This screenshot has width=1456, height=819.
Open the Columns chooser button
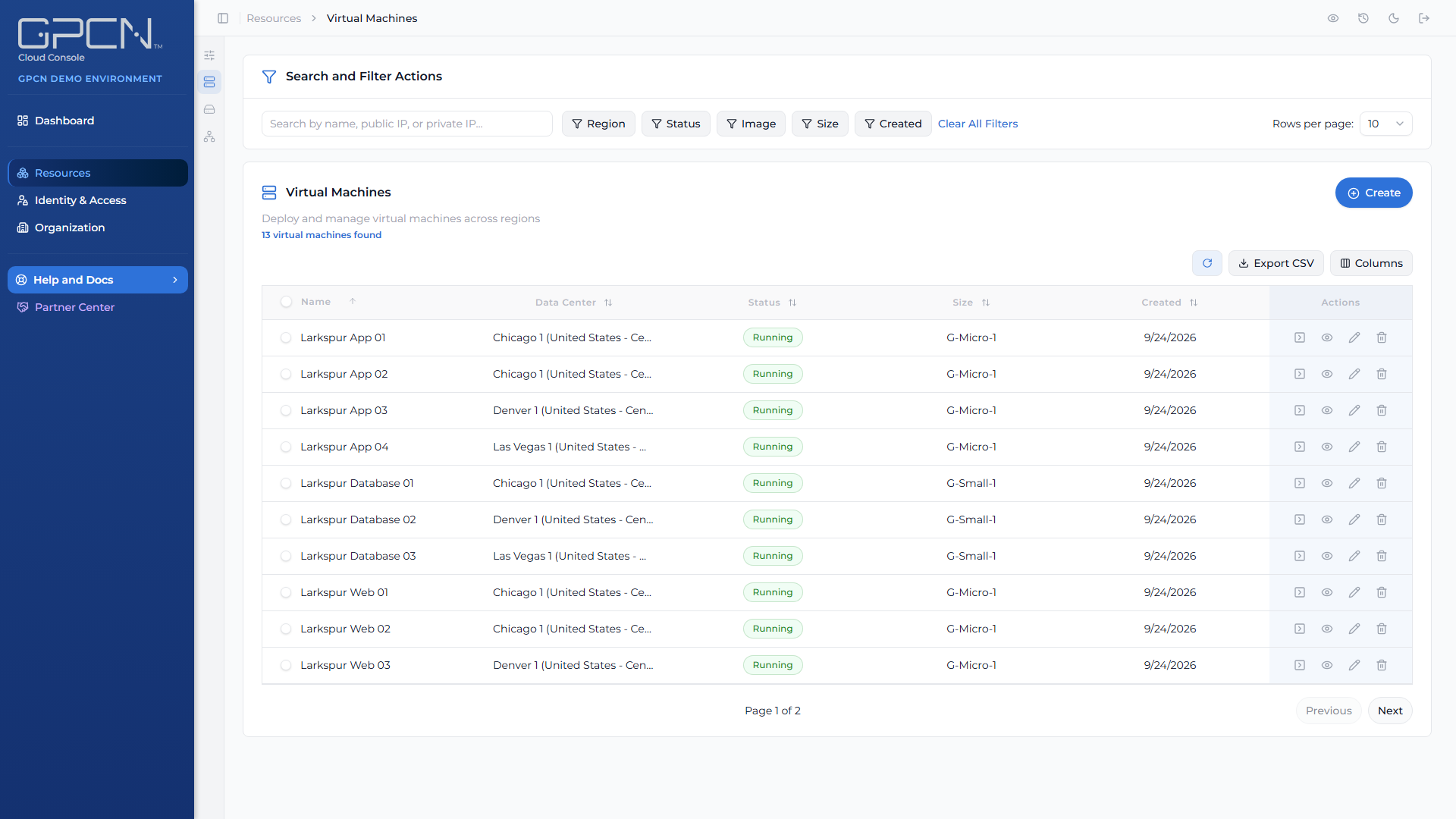[1371, 263]
